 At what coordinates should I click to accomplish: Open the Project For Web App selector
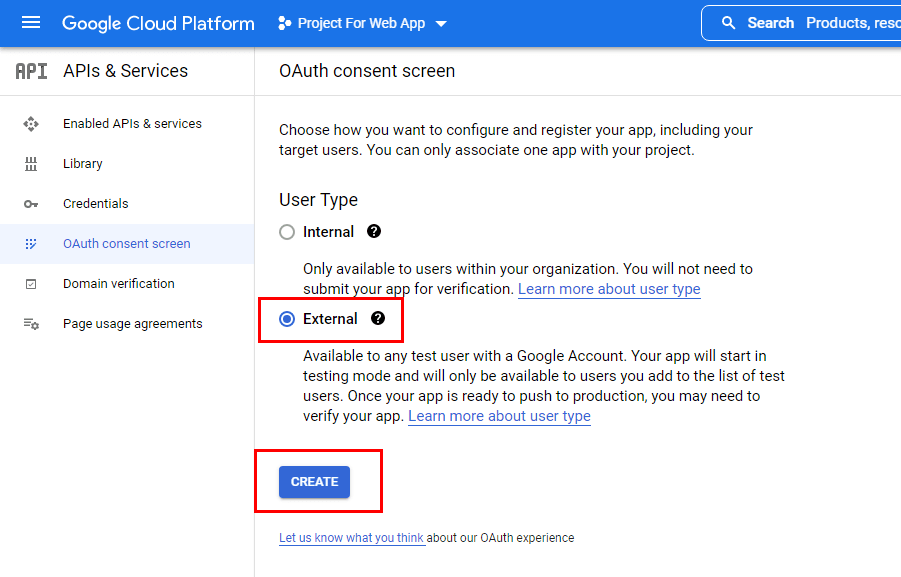(x=362, y=24)
